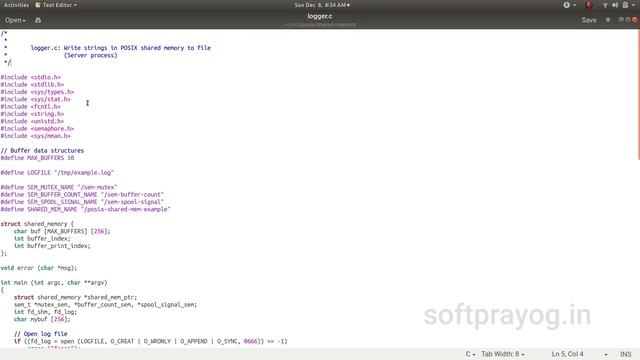
Task: Place cursor on '#include <unistd.h>' line
Action: tap(32, 121)
